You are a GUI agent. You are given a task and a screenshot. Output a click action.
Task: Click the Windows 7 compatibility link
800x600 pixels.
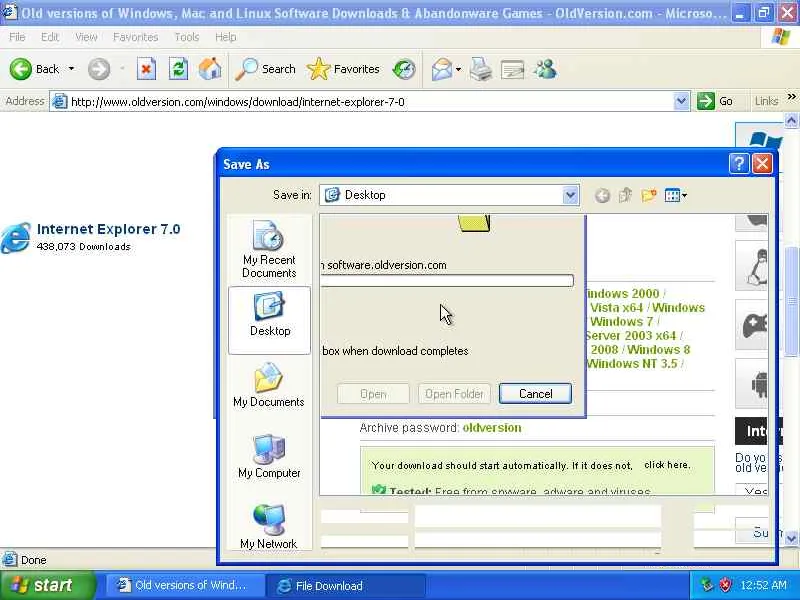621,321
